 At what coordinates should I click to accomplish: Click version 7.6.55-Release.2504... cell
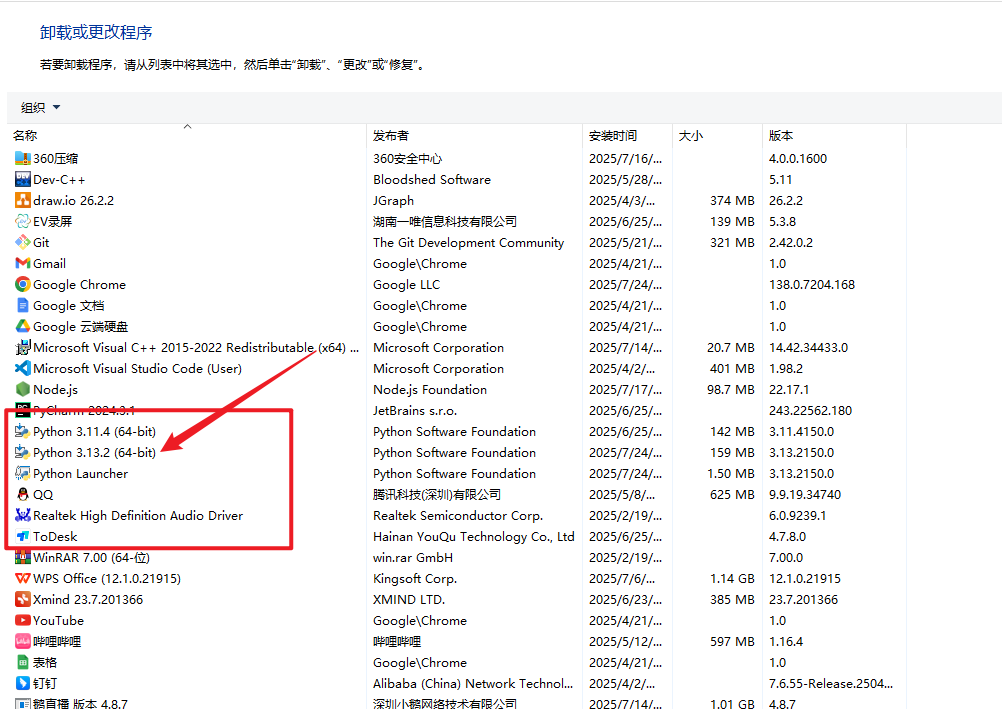(831, 683)
